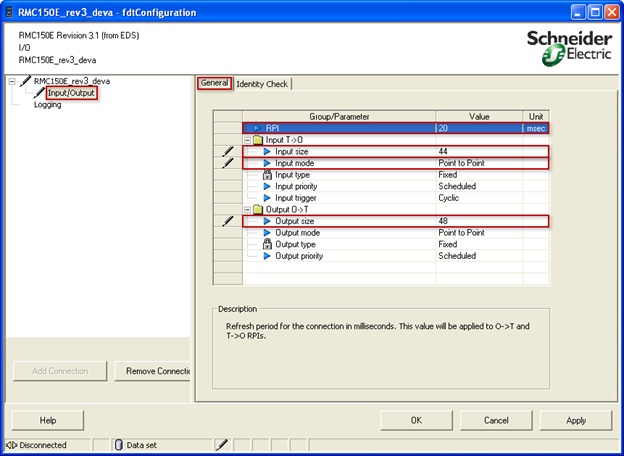
Task: Click the pencil icon next to Input/Output tree node
Action: point(39,93)
